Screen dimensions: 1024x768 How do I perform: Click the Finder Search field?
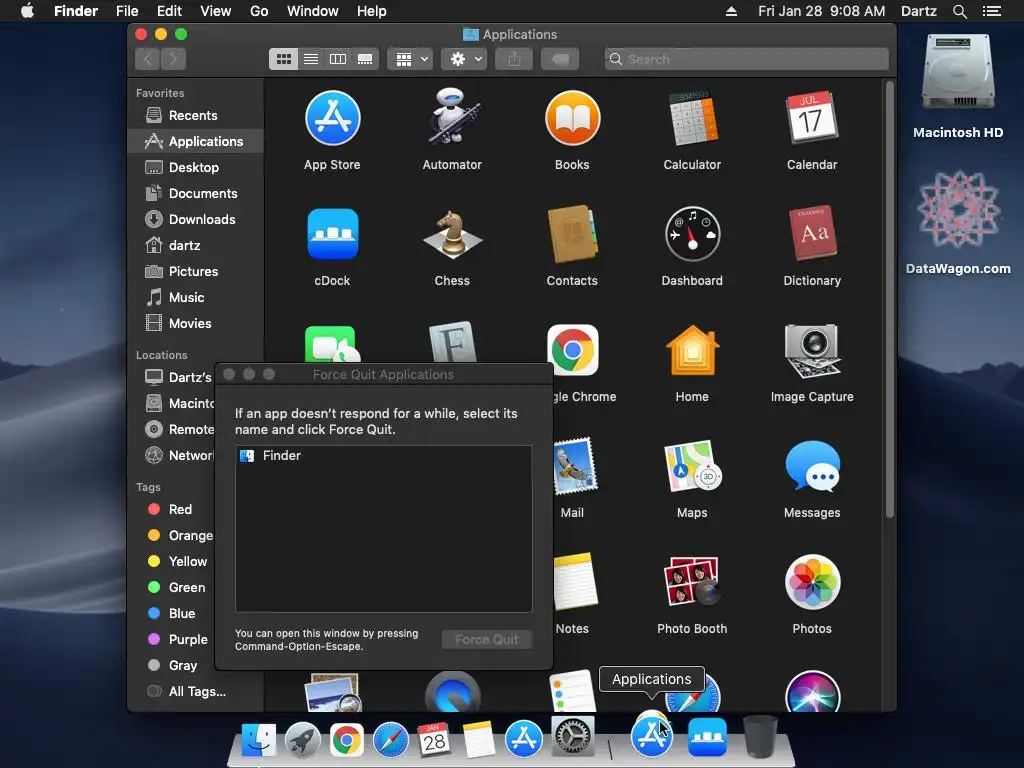click(x=746, y=59)
